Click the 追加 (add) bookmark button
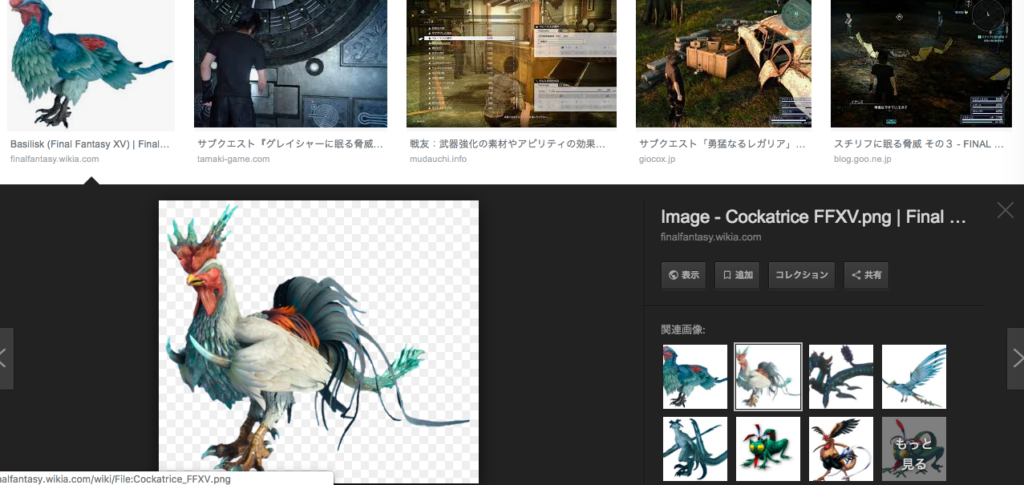 (x=737, y=275)
